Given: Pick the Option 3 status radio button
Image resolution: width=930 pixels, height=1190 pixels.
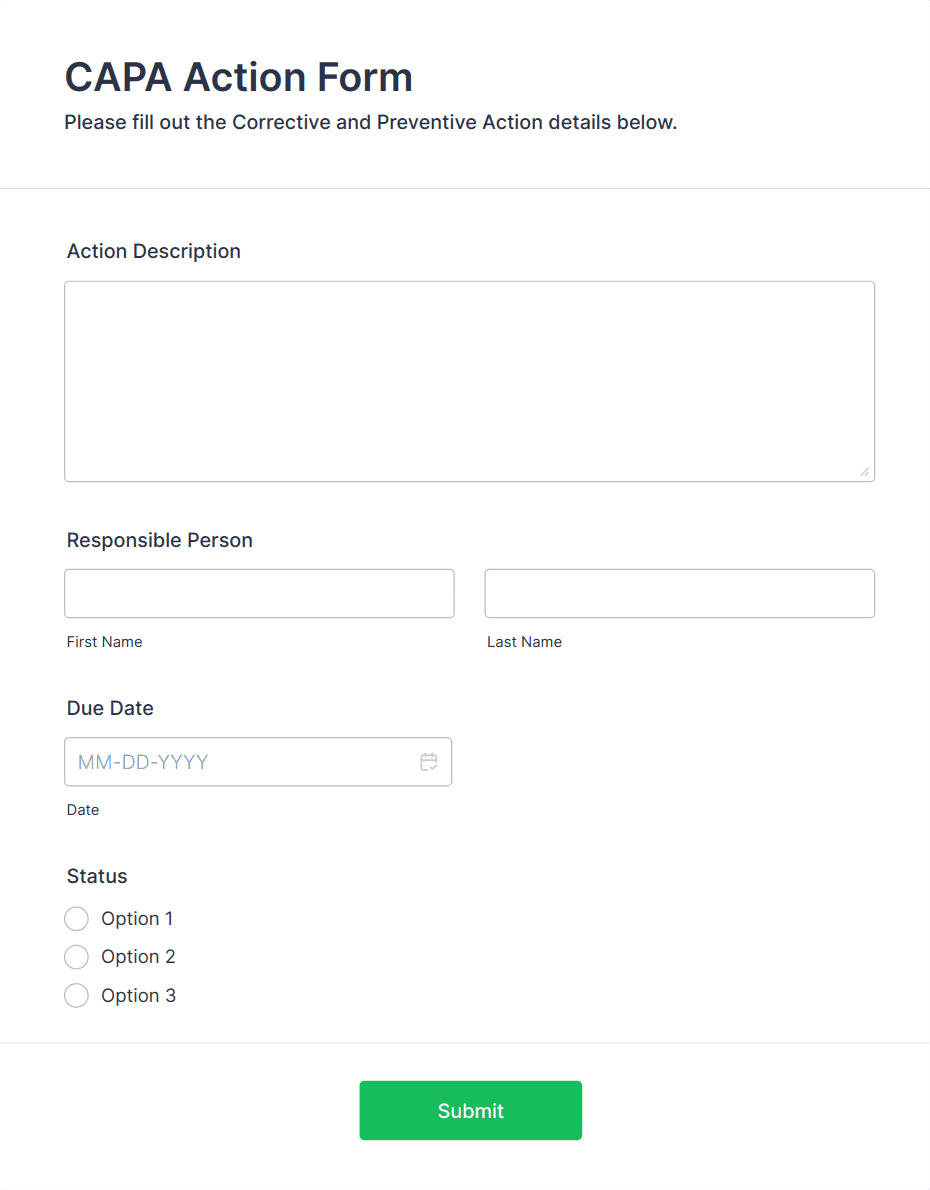Looking at the screenshot, I should 76,996.
